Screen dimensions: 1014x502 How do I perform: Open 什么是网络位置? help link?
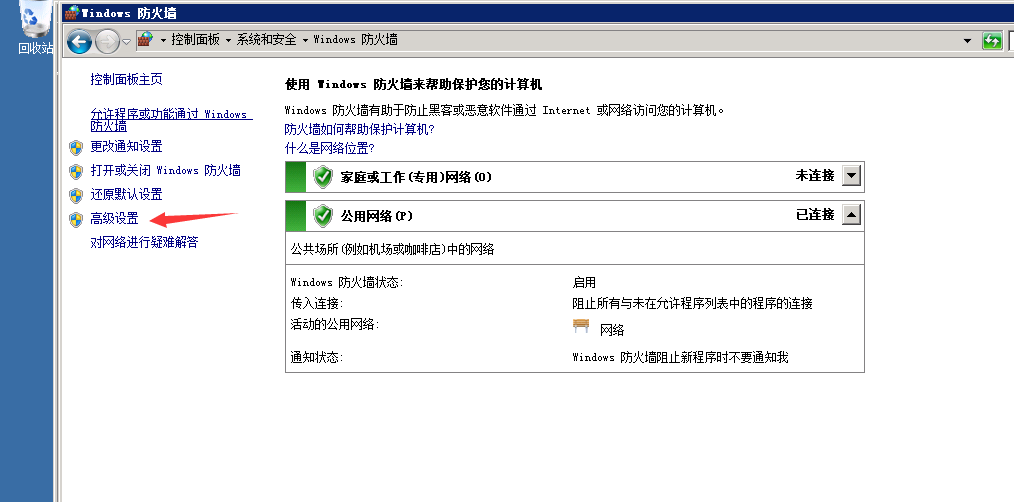[330, 148]
